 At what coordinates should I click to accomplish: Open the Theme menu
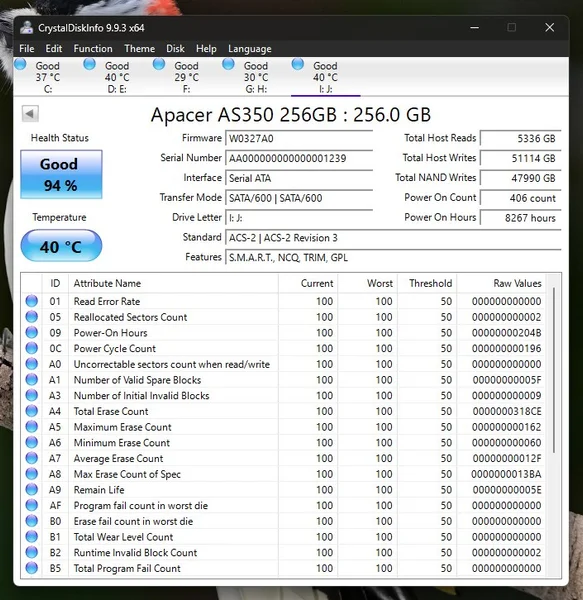[x=140, y=49]
